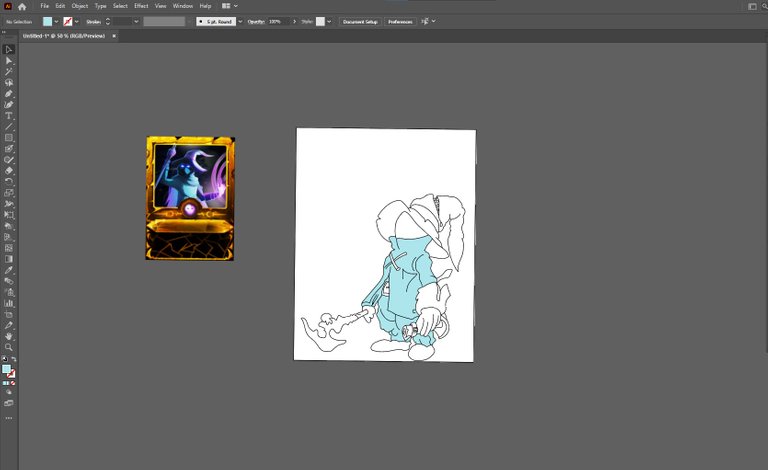Select the Rectangle tool

[x=9, y=138]
